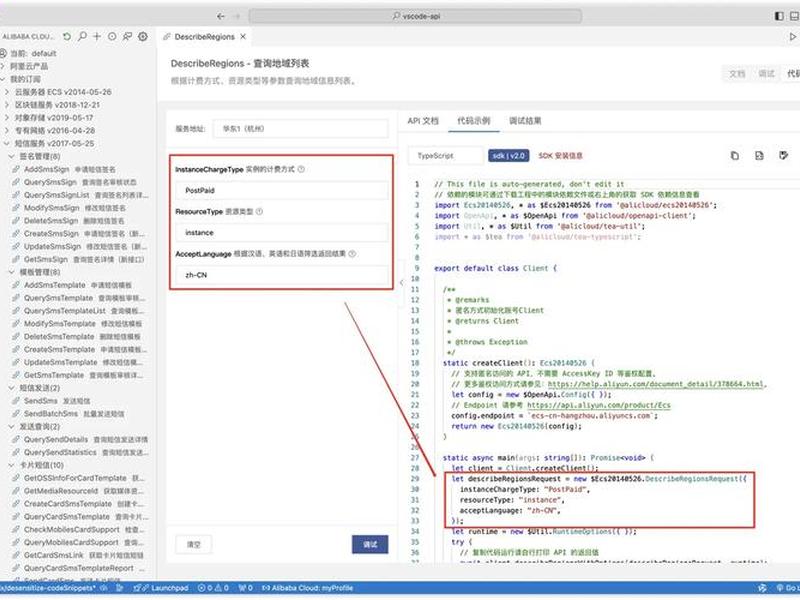Navigate back with the title bar arrow
The width and height of the screenshot is (800, 600).
point(220,16)
